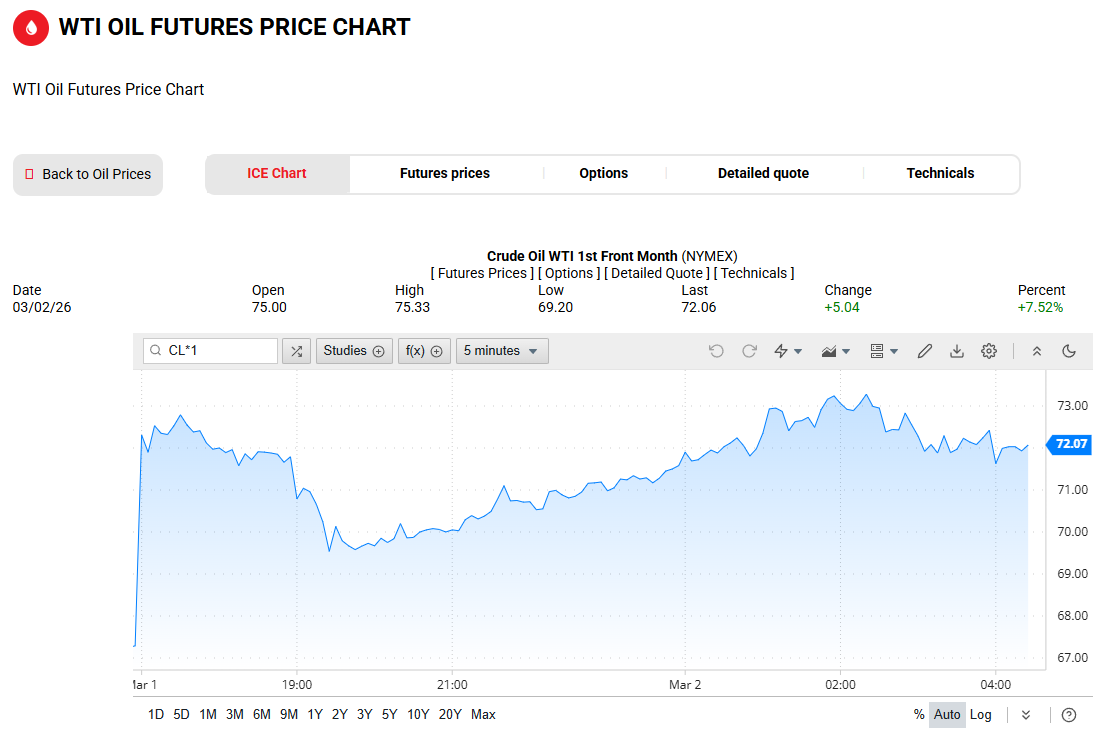Switch to dark mode with moon icon
1107x731 pixels.
point(1069,351)
